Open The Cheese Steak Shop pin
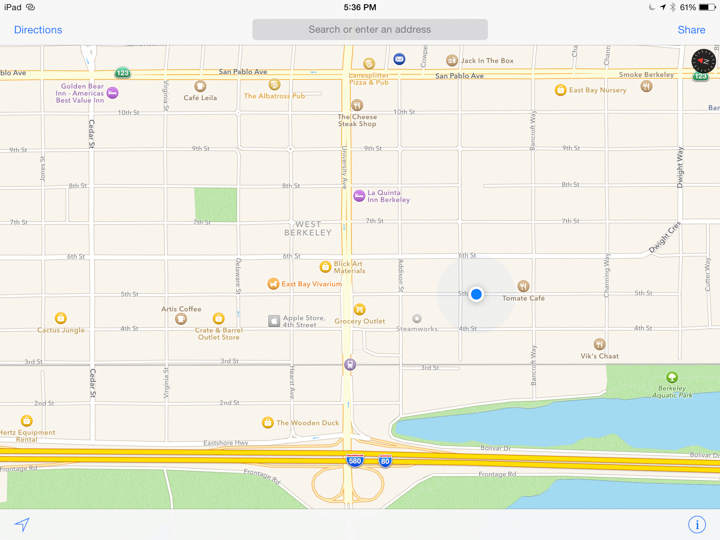720x540 pixels. tap(357, 105)
